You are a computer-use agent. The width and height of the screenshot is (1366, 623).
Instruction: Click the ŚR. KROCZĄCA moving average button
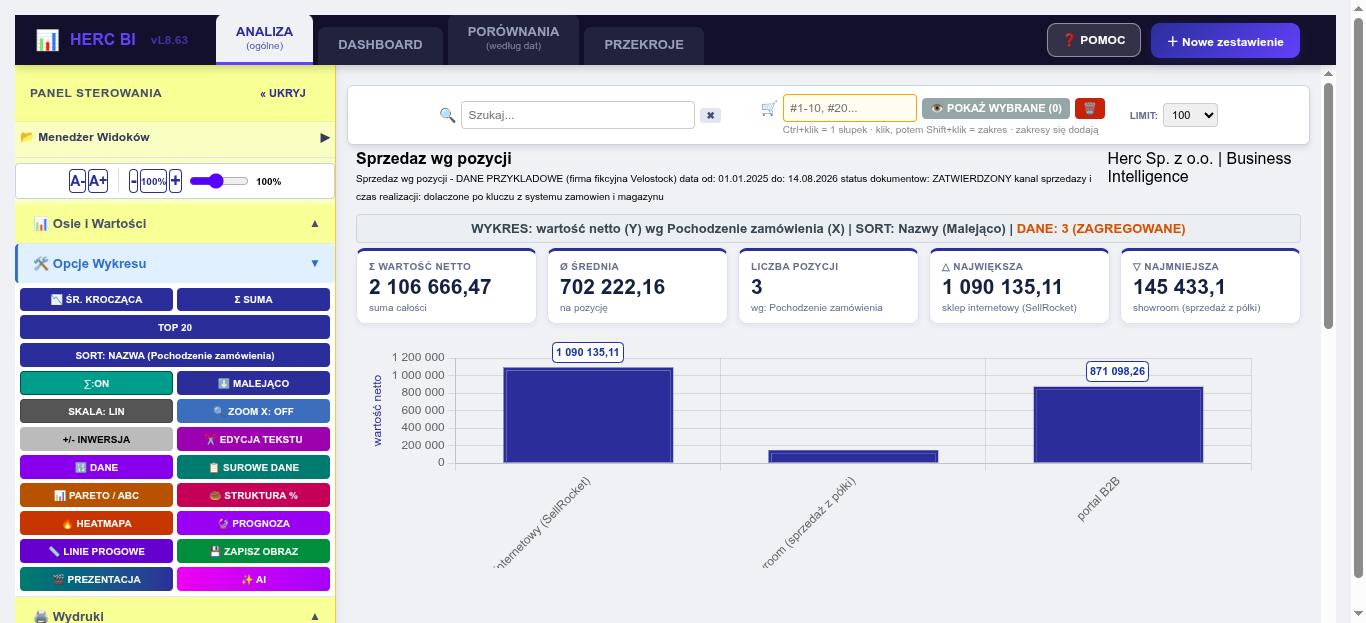point(96,299)
